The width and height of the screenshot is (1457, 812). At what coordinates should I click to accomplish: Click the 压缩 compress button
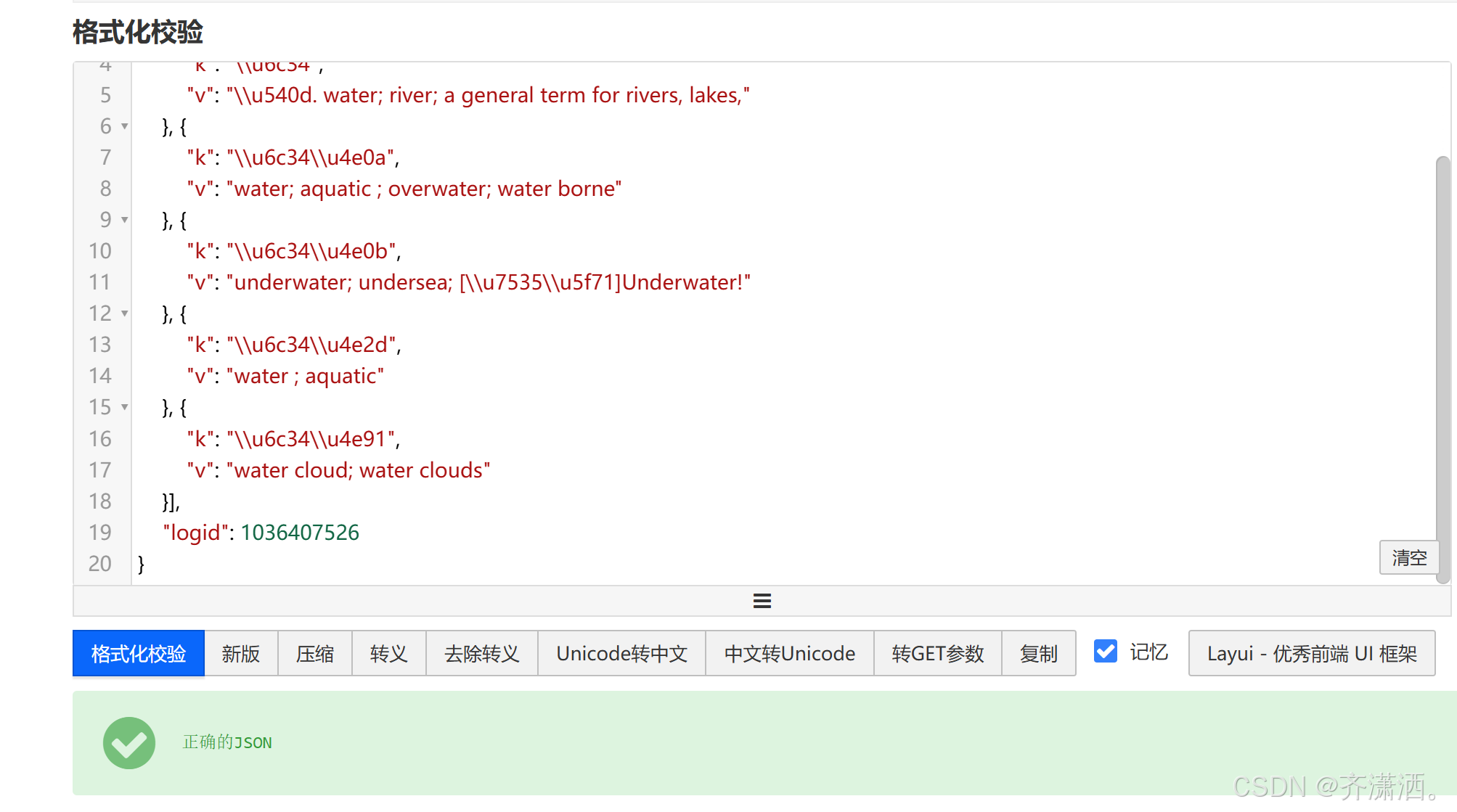315,653
